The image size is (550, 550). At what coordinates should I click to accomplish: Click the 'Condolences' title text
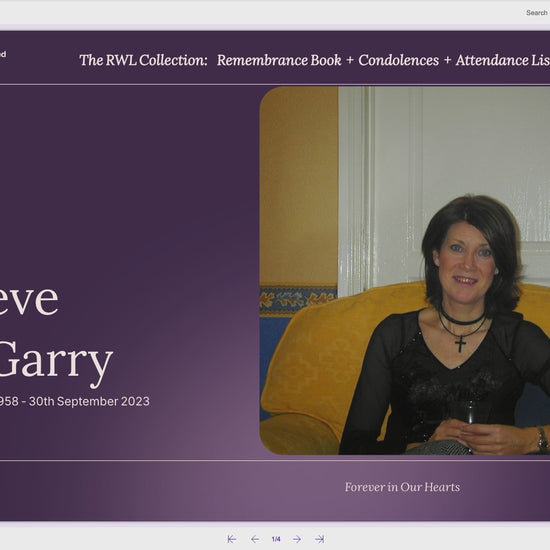[398, 60]
